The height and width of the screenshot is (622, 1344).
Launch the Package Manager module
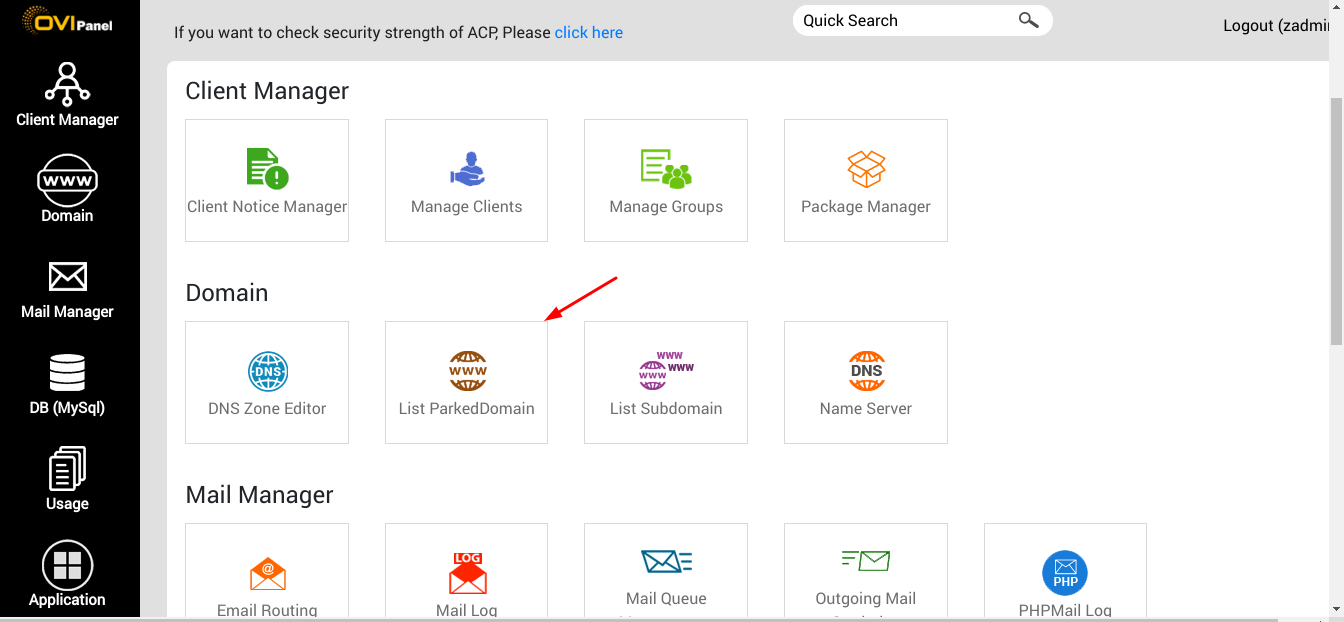866,181
